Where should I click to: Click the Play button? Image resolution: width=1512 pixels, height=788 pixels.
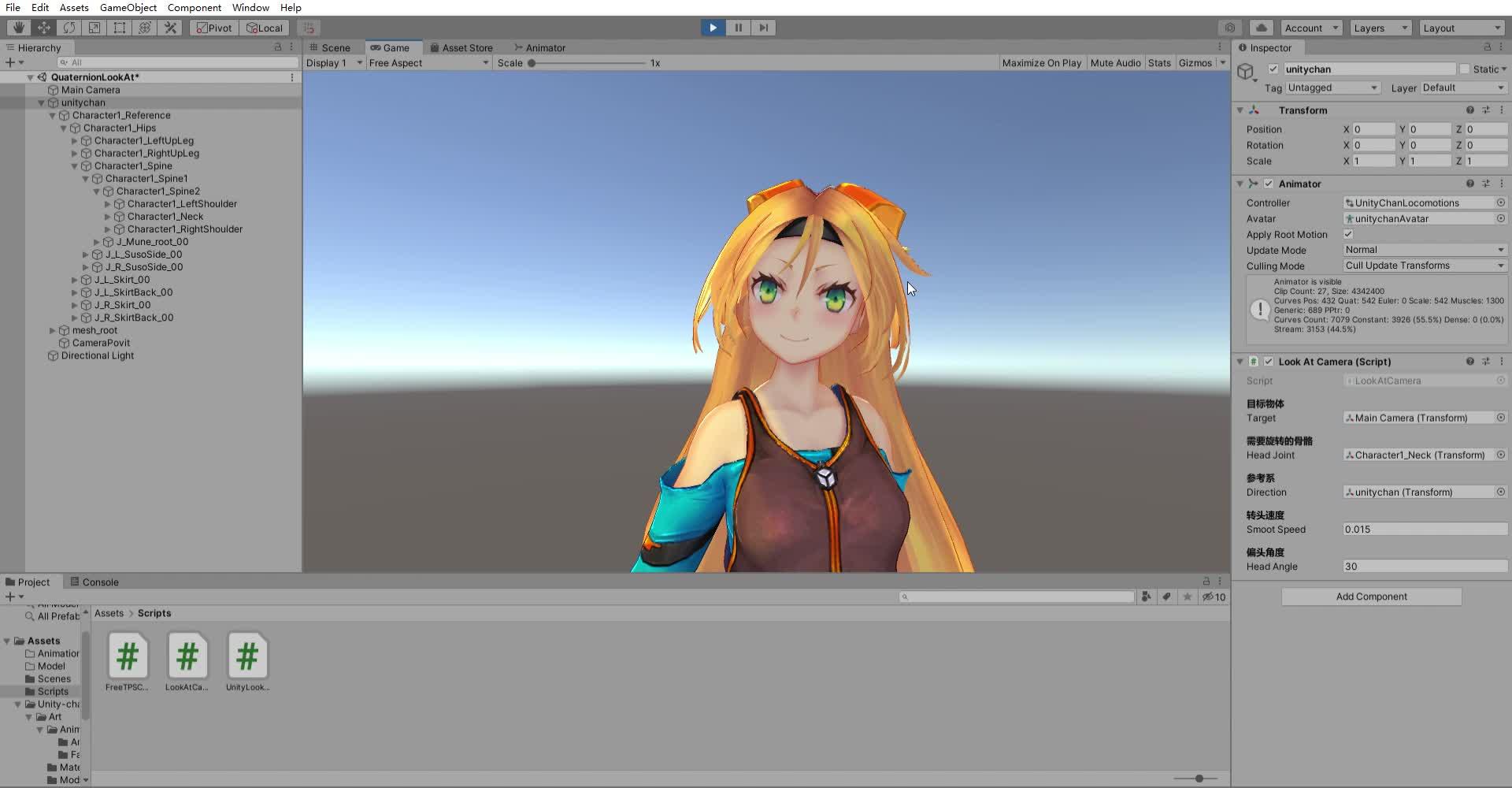(713, 28)
